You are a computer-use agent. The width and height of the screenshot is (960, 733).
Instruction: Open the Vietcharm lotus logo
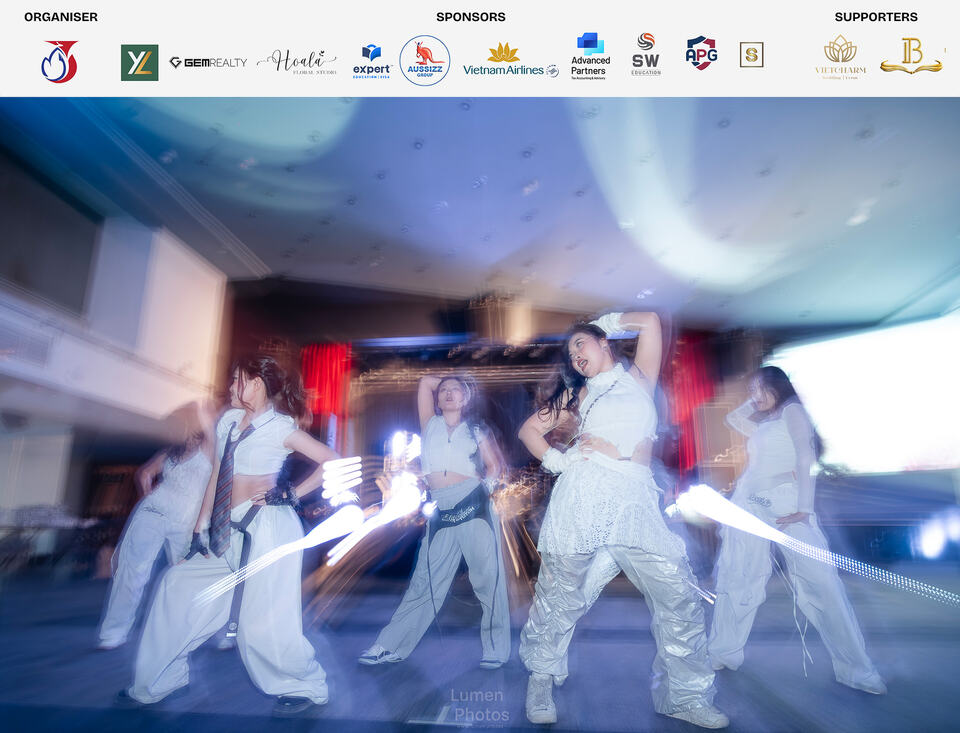[x=841, y=57]
